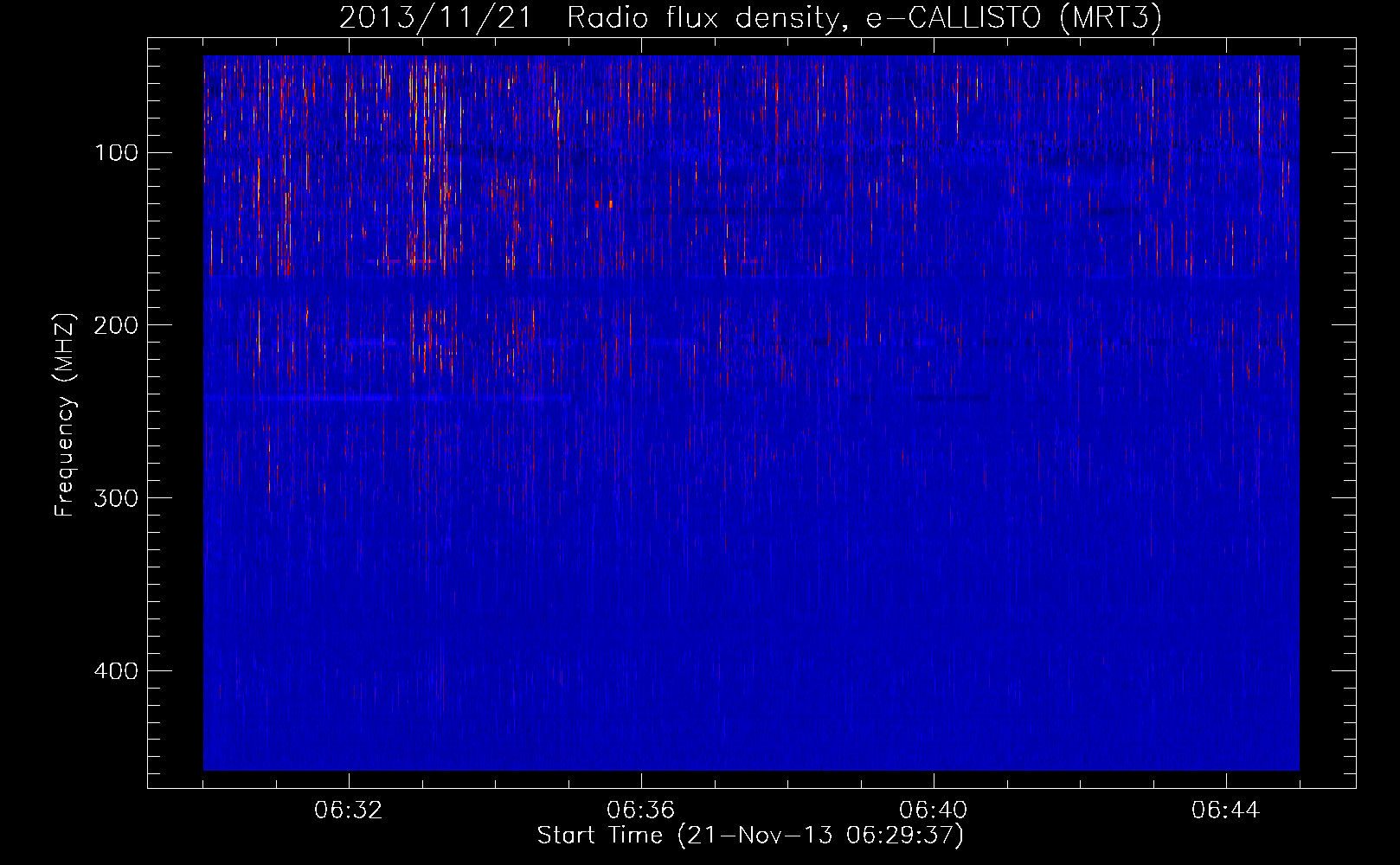The height and width of the screenshot is (865, 1400).
Task: Click the 06:44 time tick label
Action: [1226, 811]
